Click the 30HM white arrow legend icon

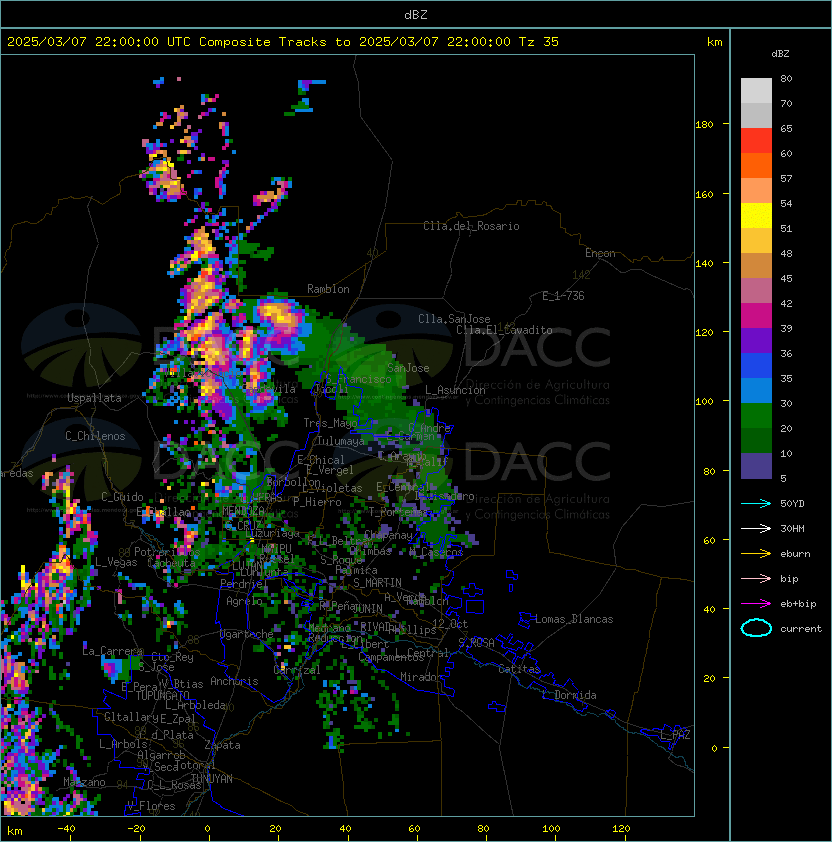(x=756, y=529)
